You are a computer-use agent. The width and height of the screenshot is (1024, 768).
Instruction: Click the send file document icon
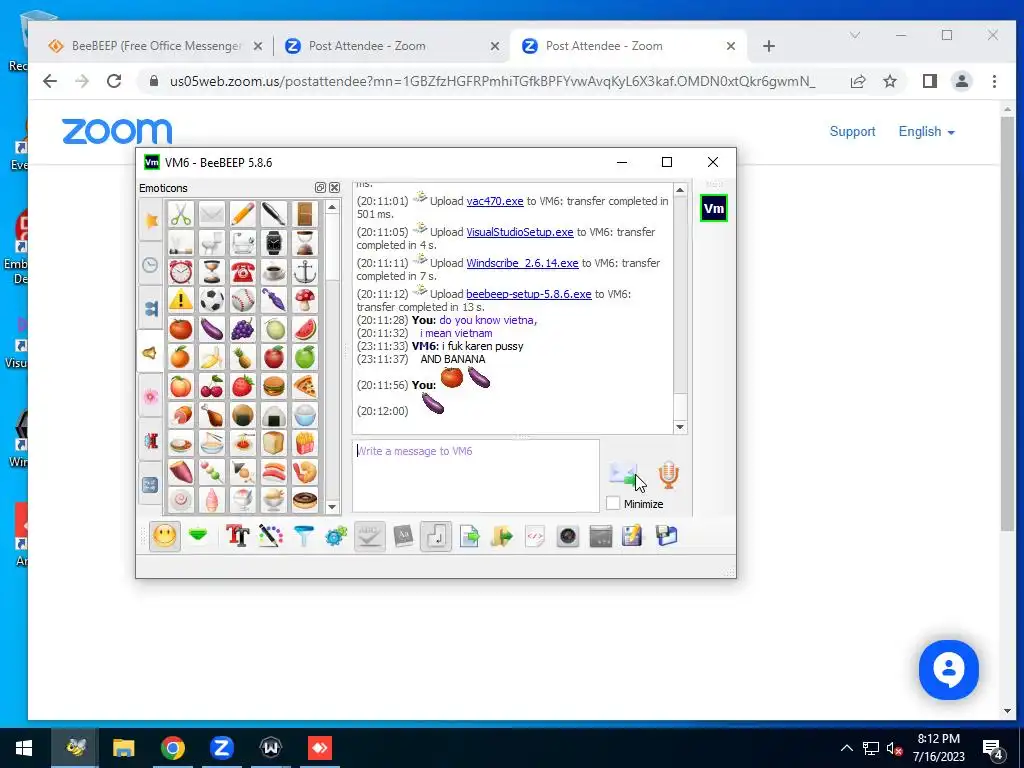coord(469,537)
